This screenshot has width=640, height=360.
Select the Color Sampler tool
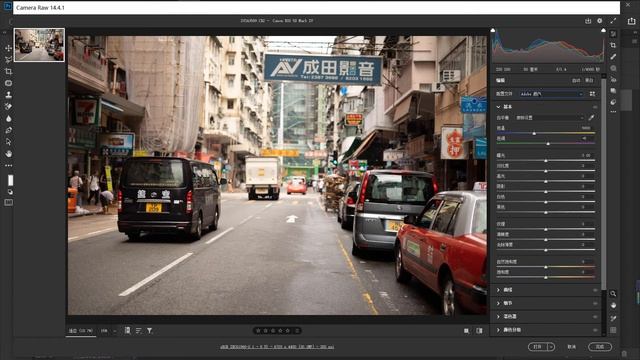(613, 318)
